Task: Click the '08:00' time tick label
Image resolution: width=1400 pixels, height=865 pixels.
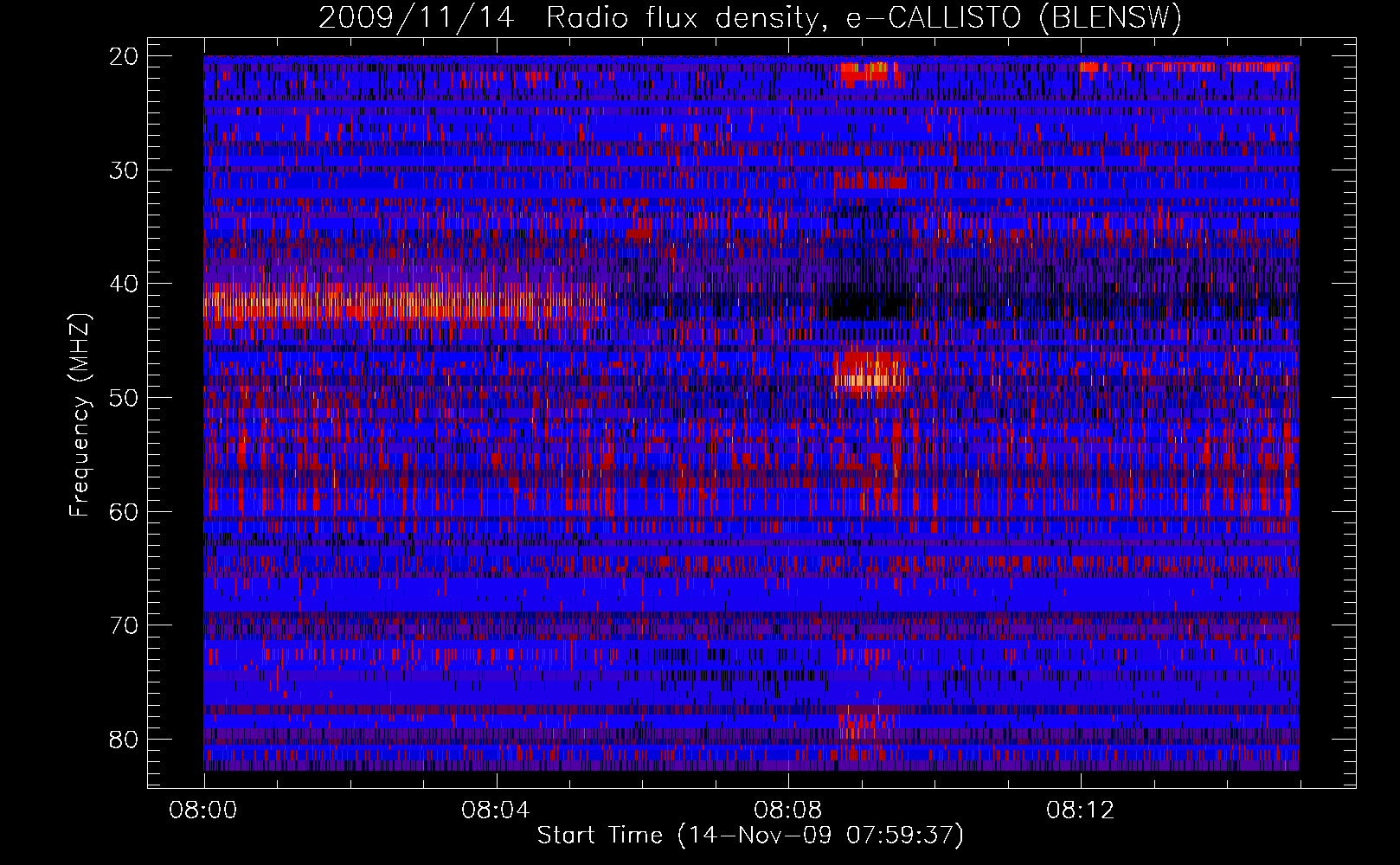Action: point(203,811)
